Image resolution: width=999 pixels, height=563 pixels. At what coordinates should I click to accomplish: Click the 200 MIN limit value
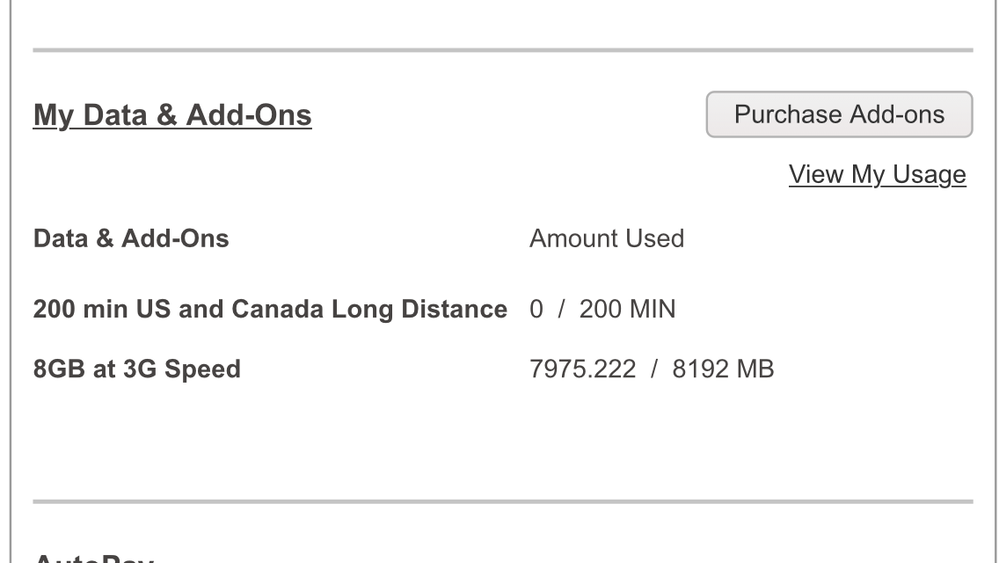pos(627,309)
